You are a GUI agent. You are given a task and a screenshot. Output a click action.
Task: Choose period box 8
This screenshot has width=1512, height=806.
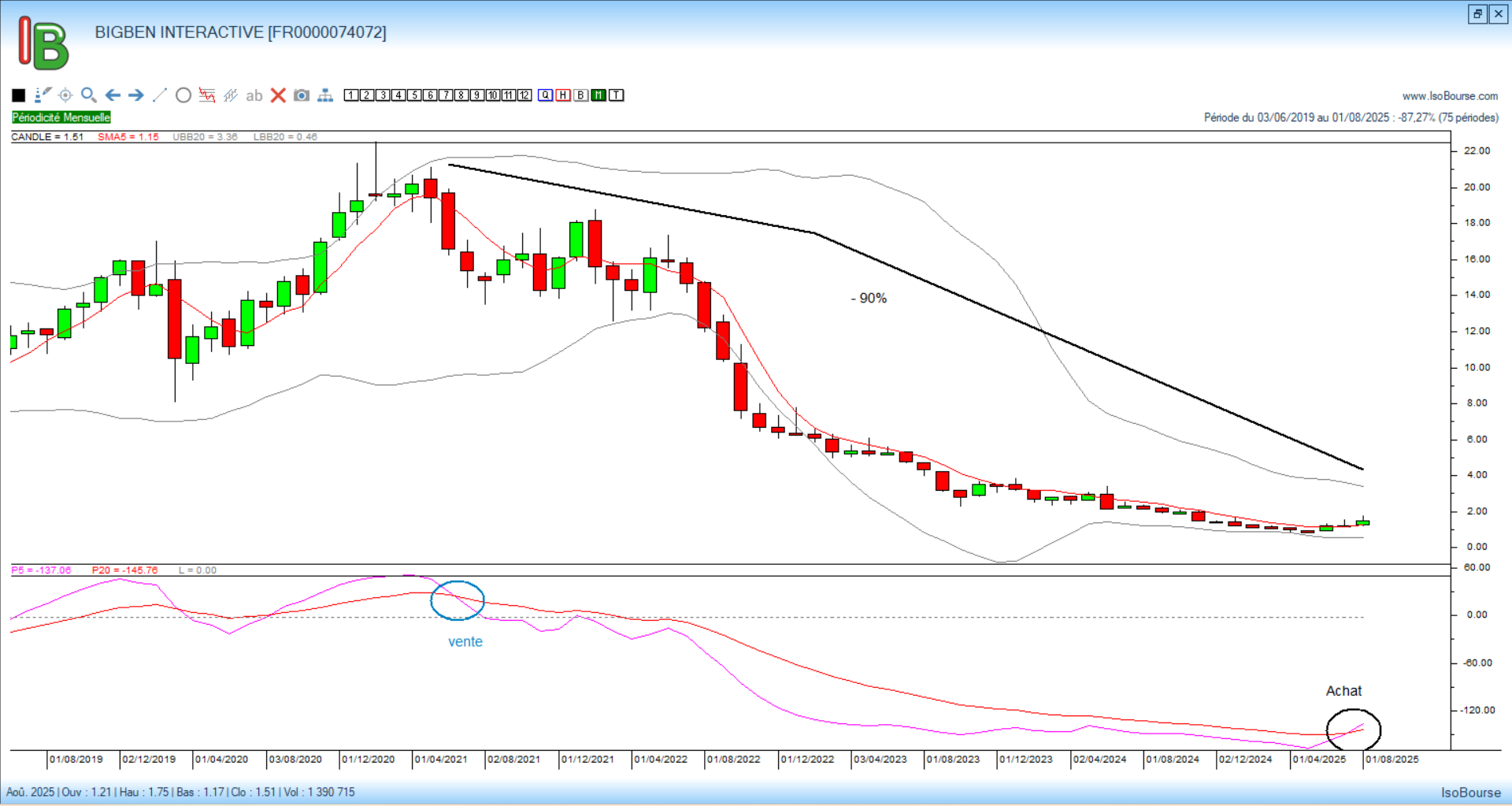461,95
